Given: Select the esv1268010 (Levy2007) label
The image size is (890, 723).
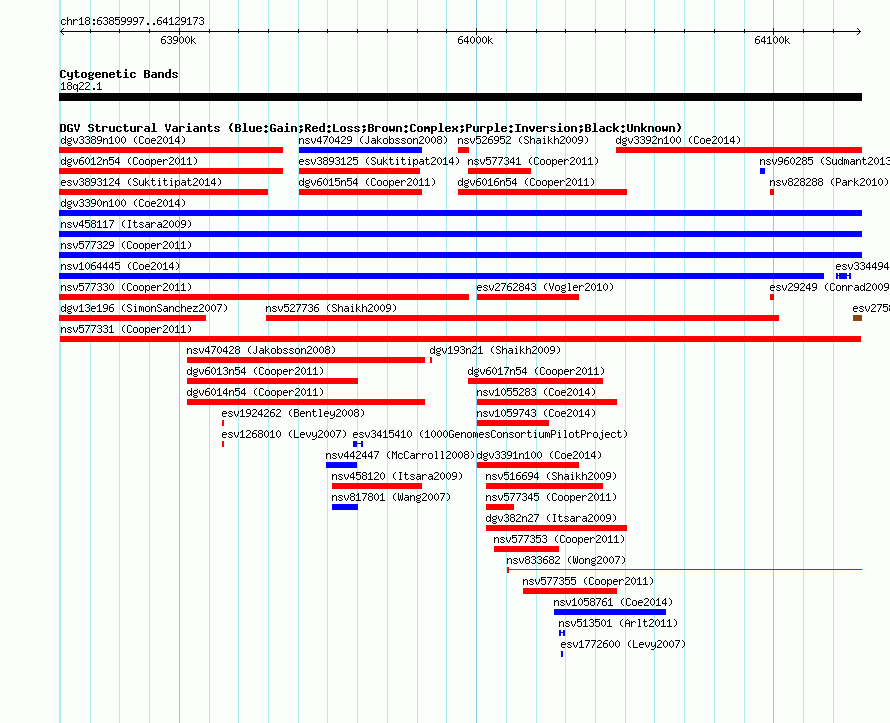Looking at the screenshot, I should (284, 434).
